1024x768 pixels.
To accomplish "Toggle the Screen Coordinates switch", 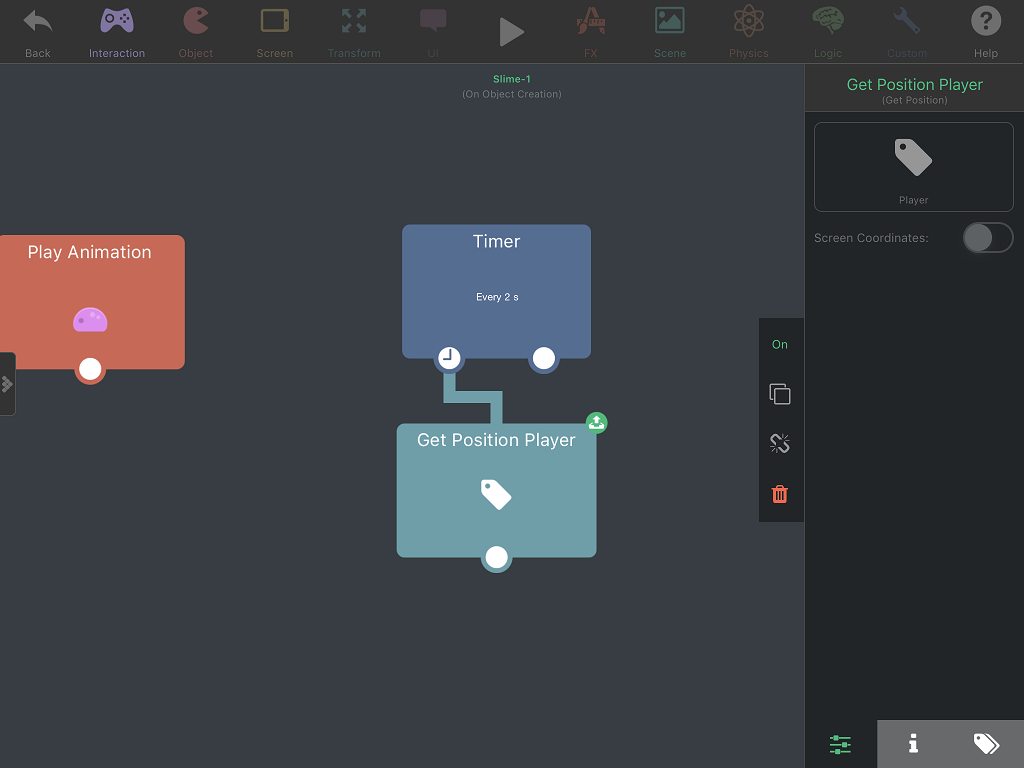I will pyautogui.click(x=987, y=238).
